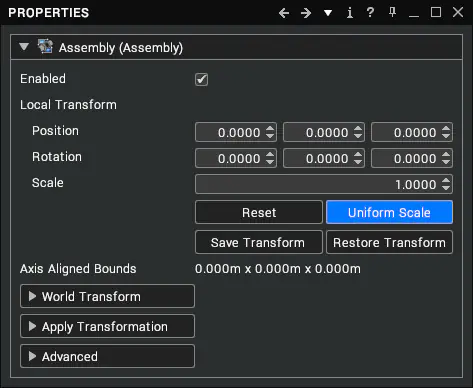
Task: Click Save Transform
Action: coord(259,242)
